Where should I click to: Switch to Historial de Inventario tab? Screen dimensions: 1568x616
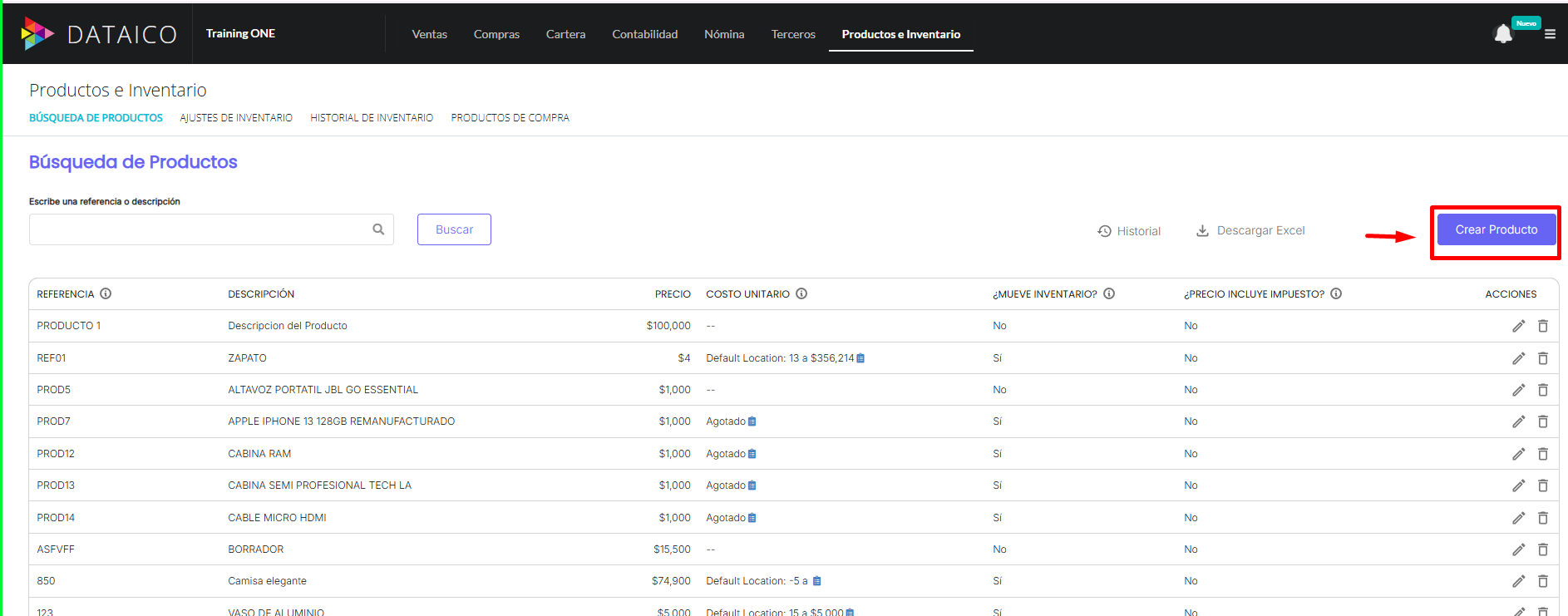pos(372,118)
